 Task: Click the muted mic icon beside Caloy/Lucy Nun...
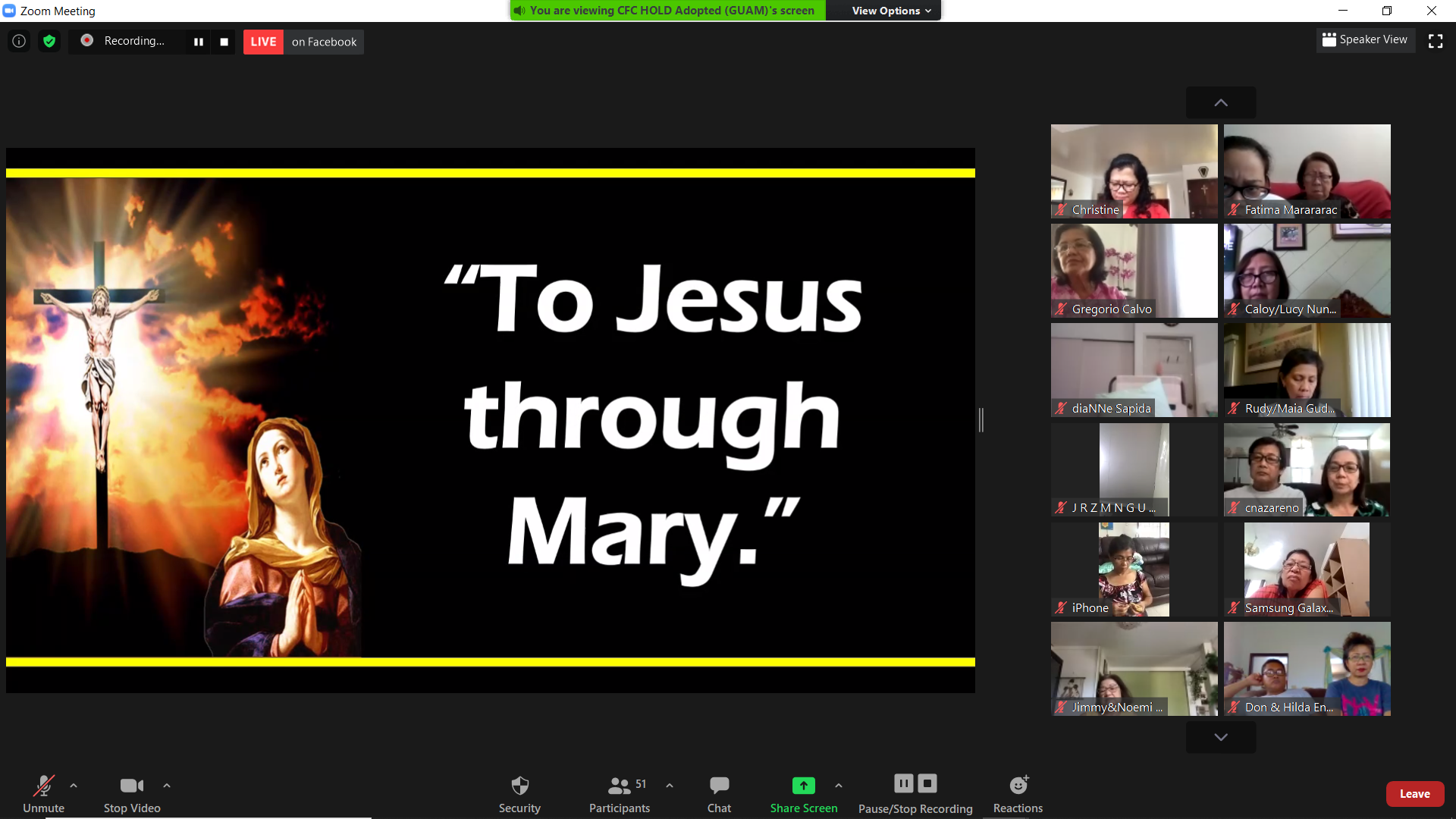(x=1234, y=309)
